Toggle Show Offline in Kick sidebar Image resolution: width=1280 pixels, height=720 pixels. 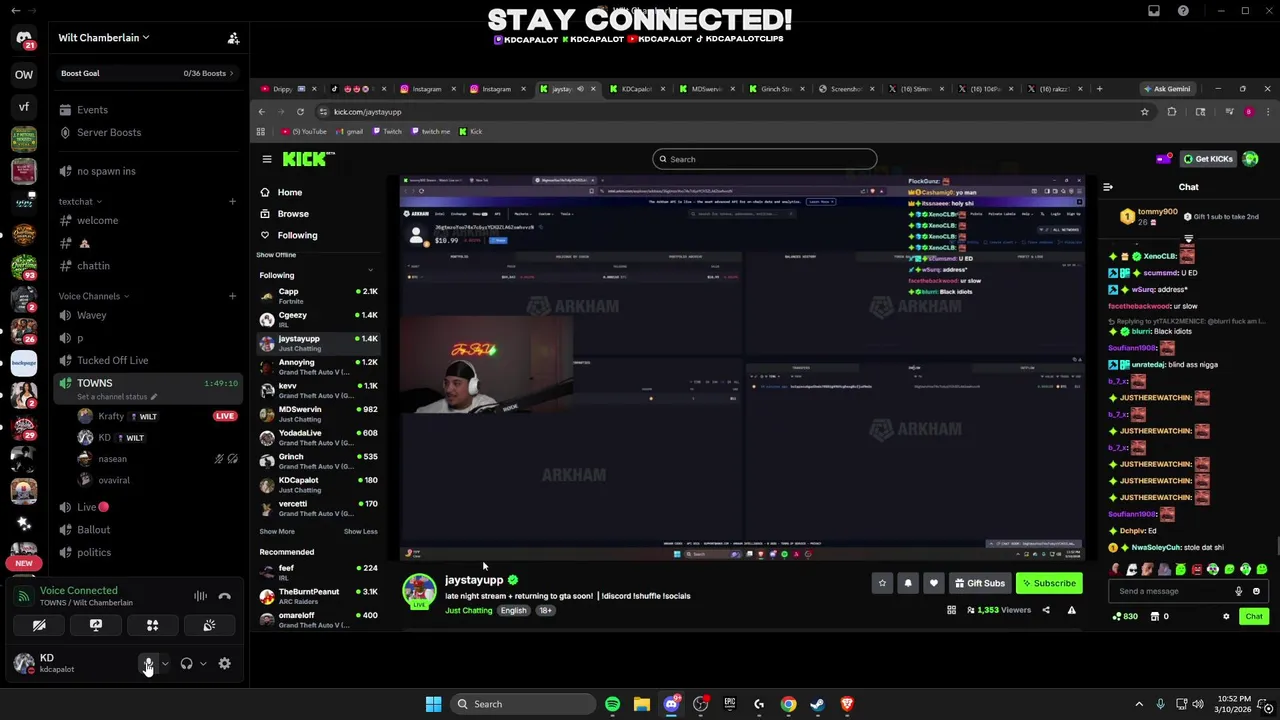coord(278,255)
